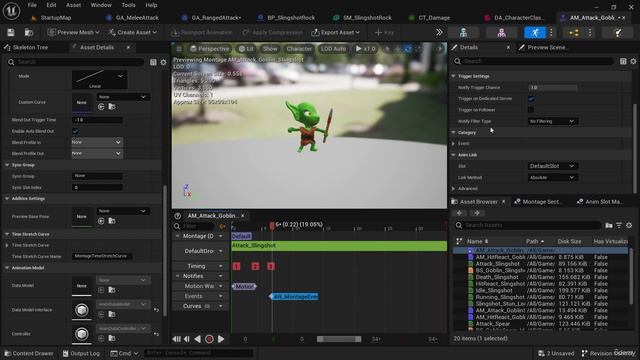Collapse the Trigger Settings section
This screenshot has width=640, height=360.
click(x=453, y=76)
